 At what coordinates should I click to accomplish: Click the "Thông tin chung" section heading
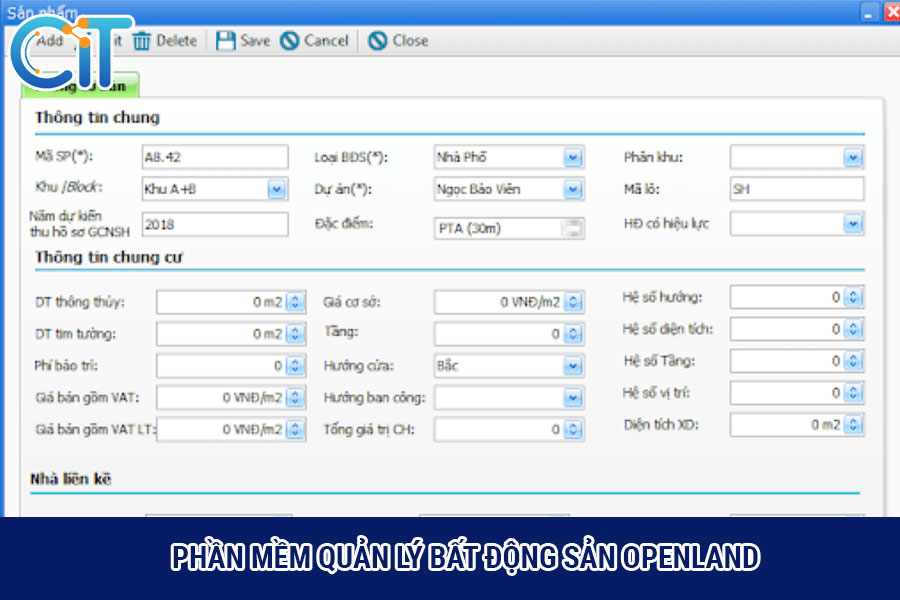tap(97, 118)
